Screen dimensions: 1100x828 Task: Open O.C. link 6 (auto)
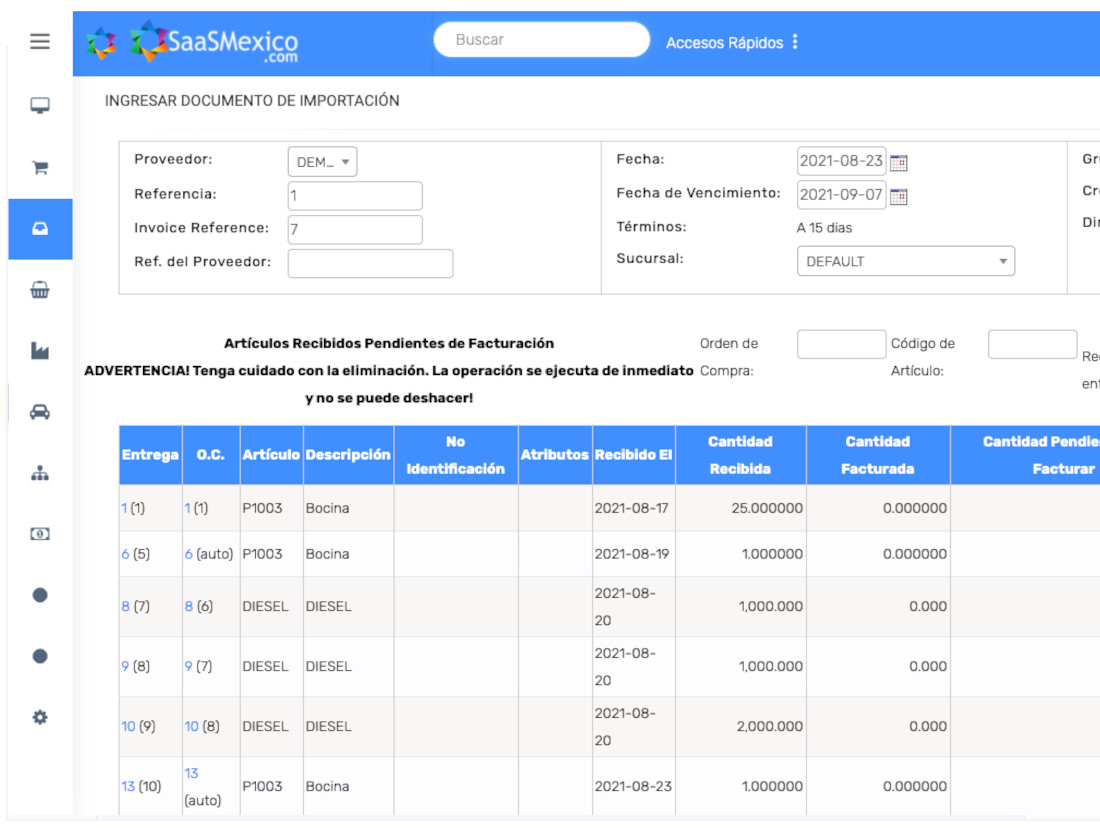(x=188, y=554)
